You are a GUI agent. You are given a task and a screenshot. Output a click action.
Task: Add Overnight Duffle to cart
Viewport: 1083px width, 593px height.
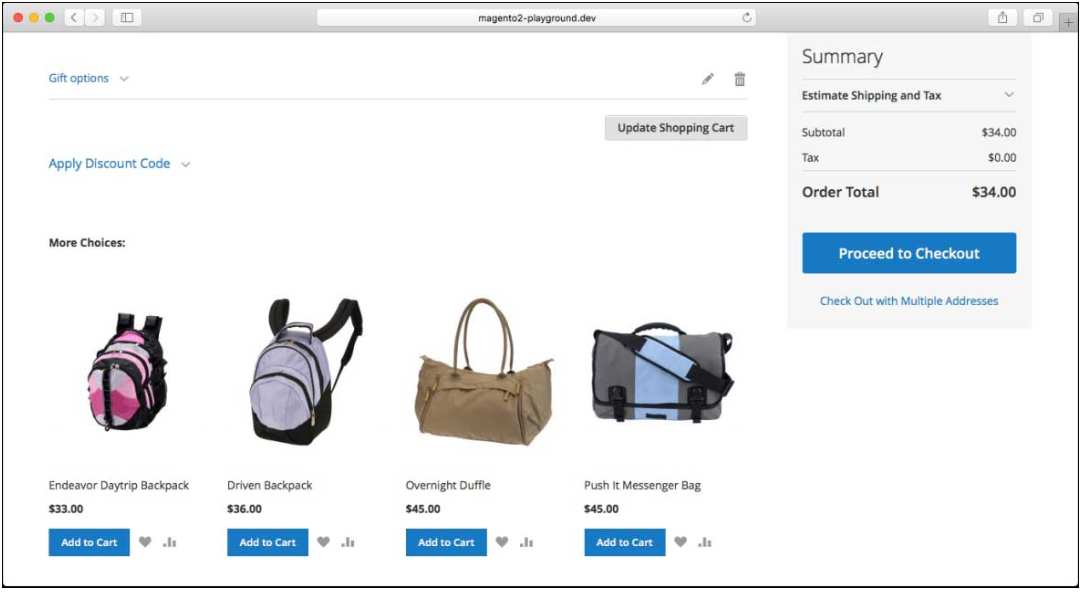click(x=446, y=542)
